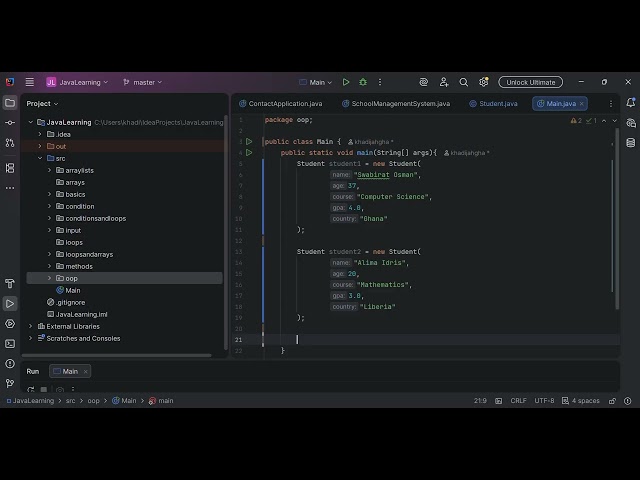
Task: Open the Terminal tool window
Action: pyautogui.click(x=10, y=344)
